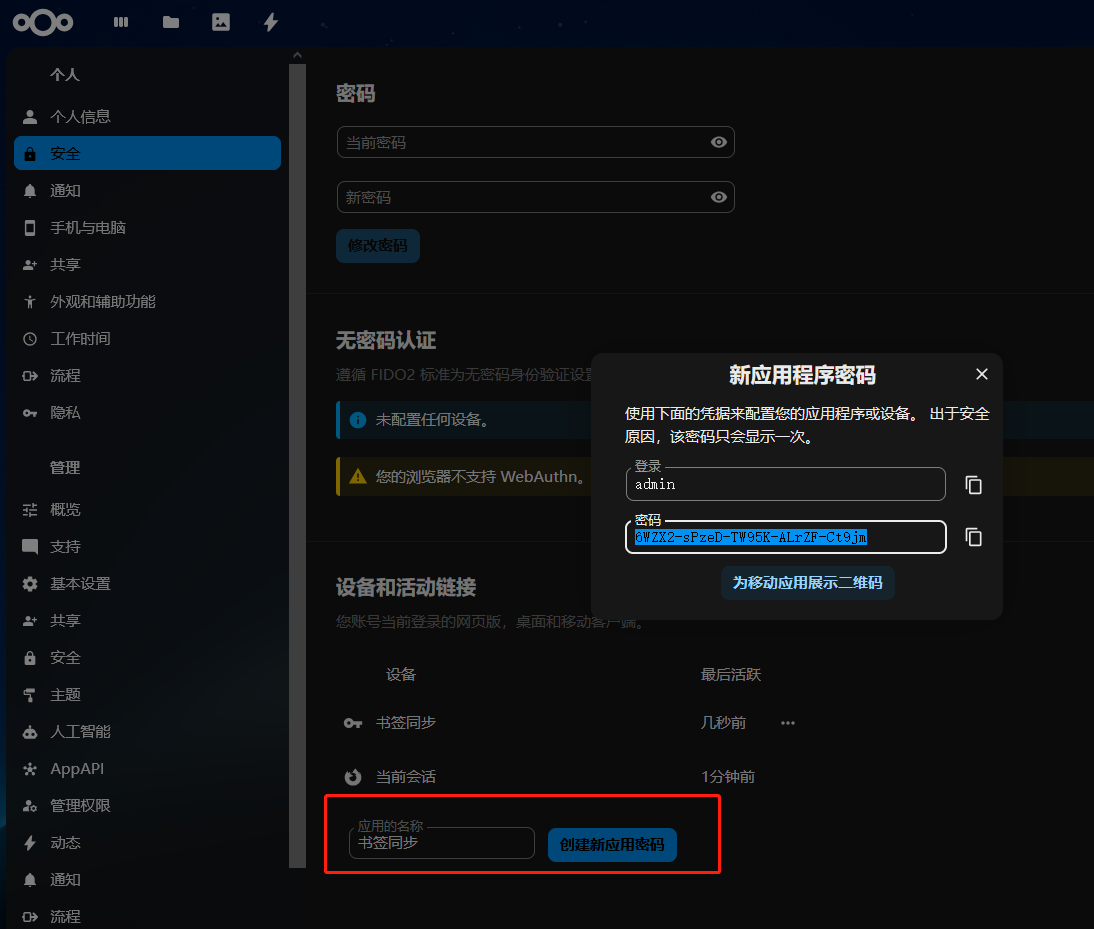
Task: Focus the 新密码 input field
Action: coord(536,197)
